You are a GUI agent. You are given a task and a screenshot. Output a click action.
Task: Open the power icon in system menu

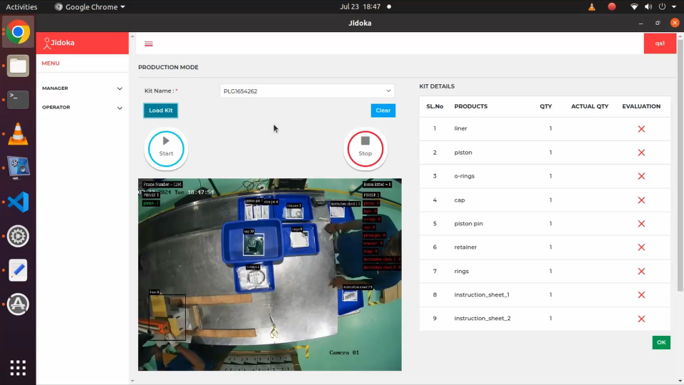[x=662, y=7]
